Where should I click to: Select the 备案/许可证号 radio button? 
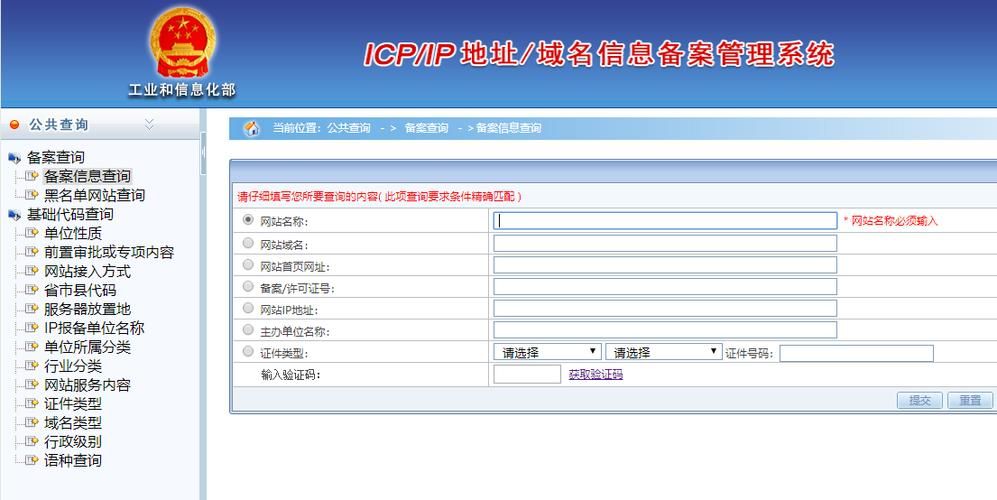point(248,286)
